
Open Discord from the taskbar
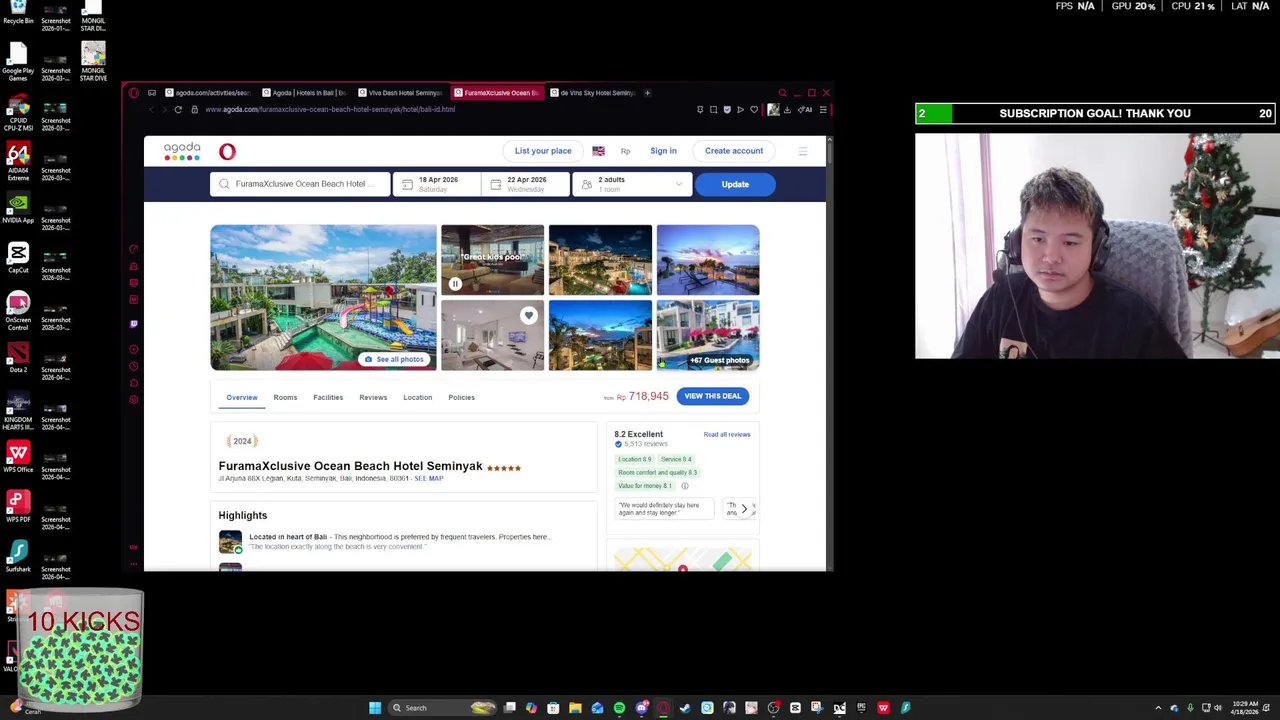(x=641, y=708)
